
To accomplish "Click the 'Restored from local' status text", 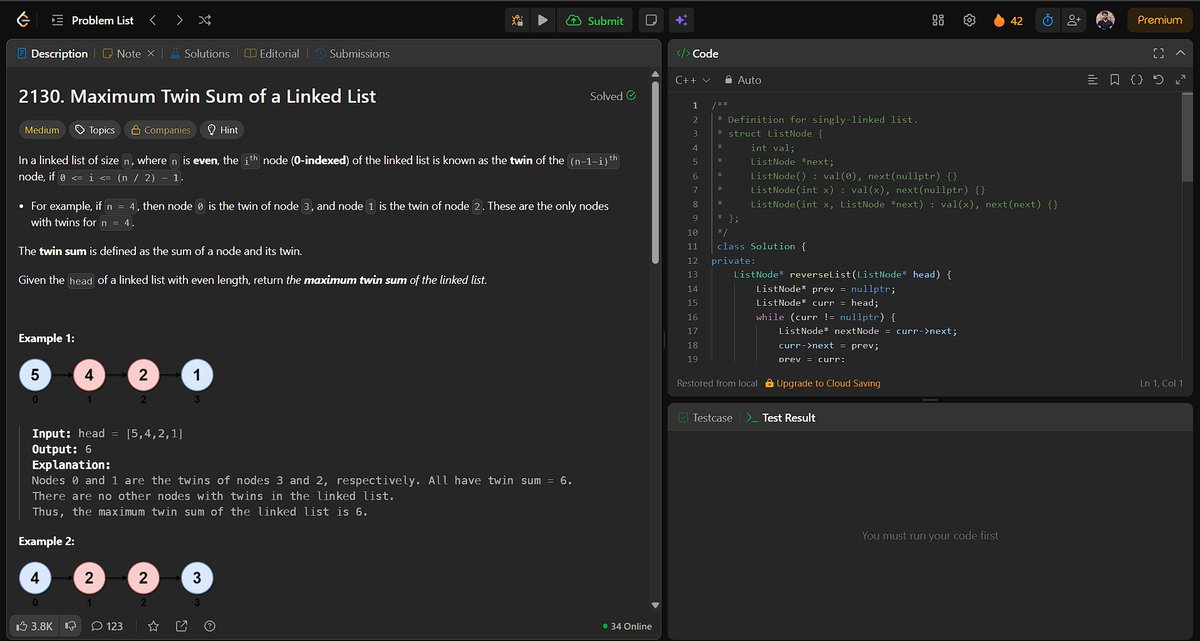I will [717, 383].
